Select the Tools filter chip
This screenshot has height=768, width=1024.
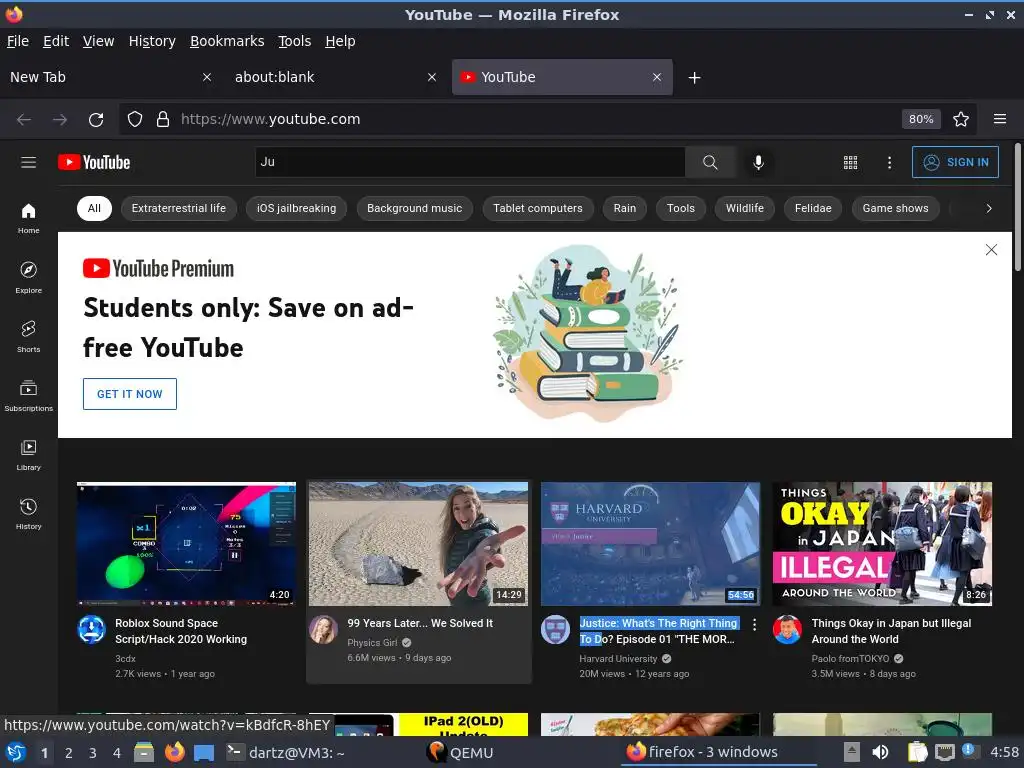click(x=680, y=208)
